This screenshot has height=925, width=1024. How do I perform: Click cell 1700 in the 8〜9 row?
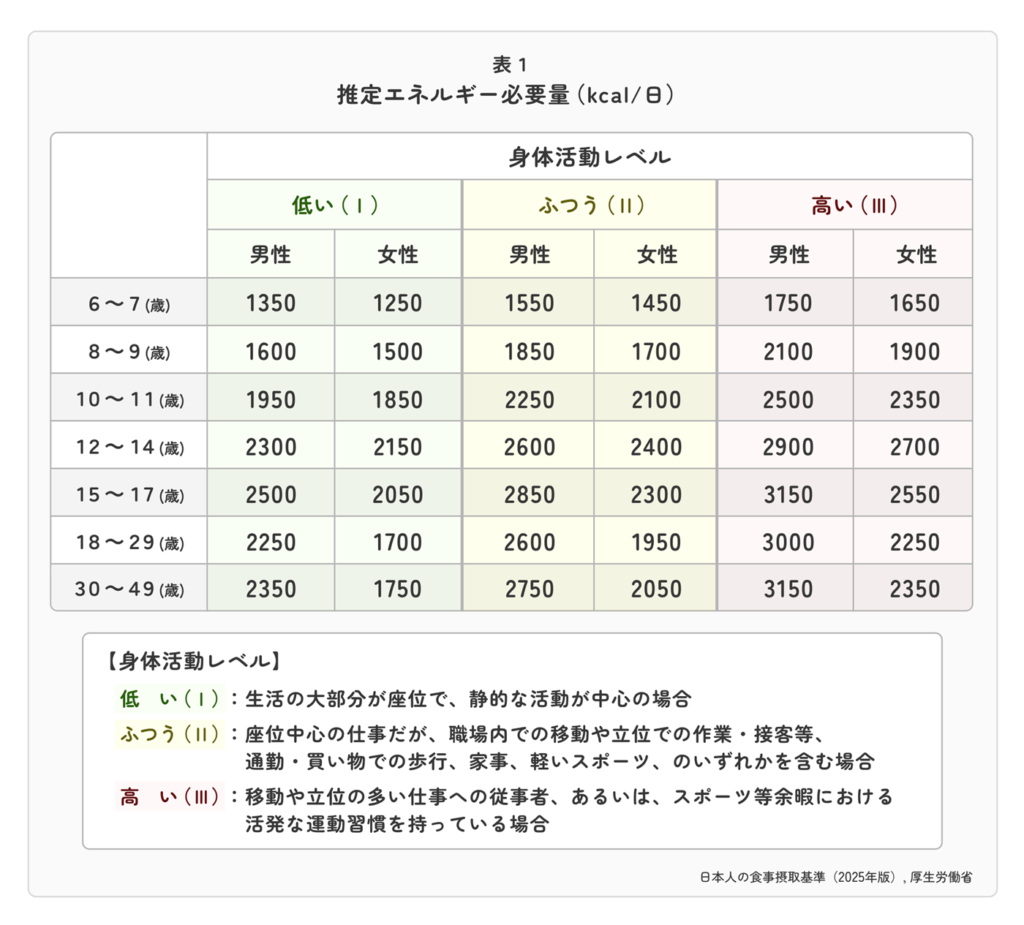[x=656, y=352]
